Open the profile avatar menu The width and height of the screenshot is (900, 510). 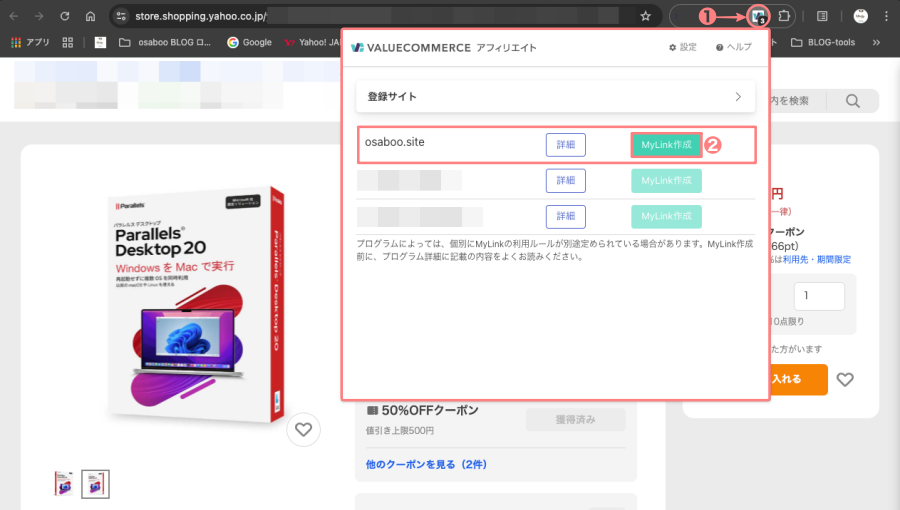click(x=860, y=16)
